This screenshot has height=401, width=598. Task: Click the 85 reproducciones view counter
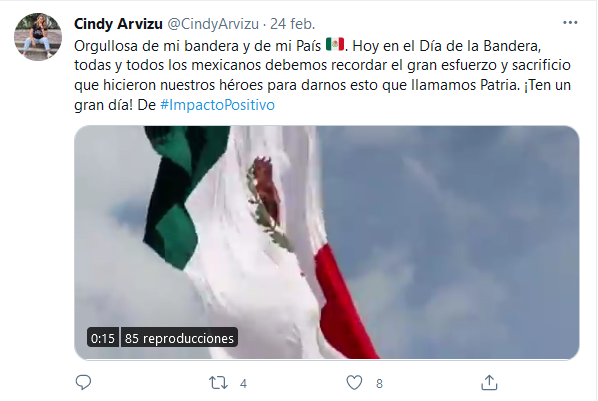pos(179,338)
